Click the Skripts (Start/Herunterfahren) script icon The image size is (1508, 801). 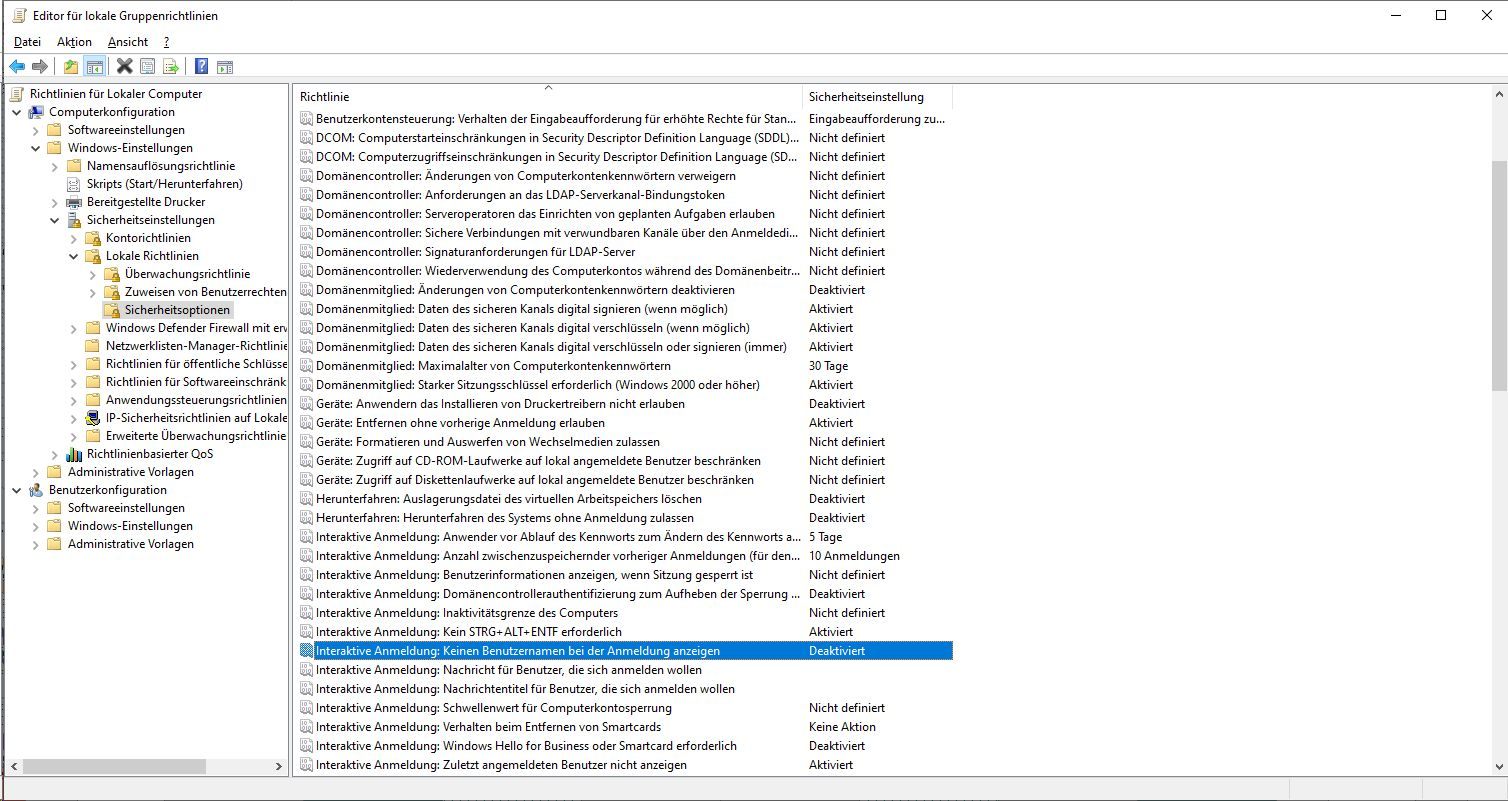[75, 184]
